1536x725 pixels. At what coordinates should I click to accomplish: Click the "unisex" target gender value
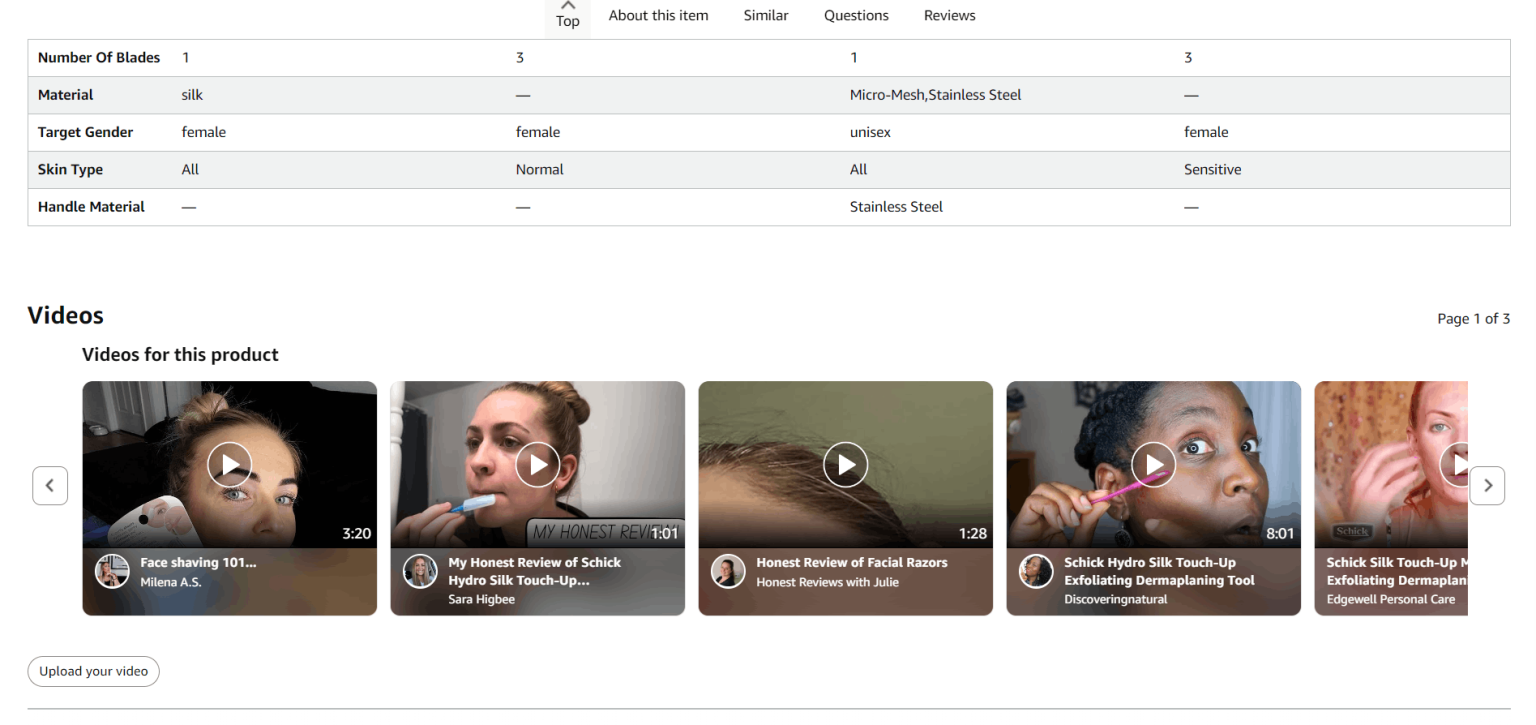click(870, 132)
